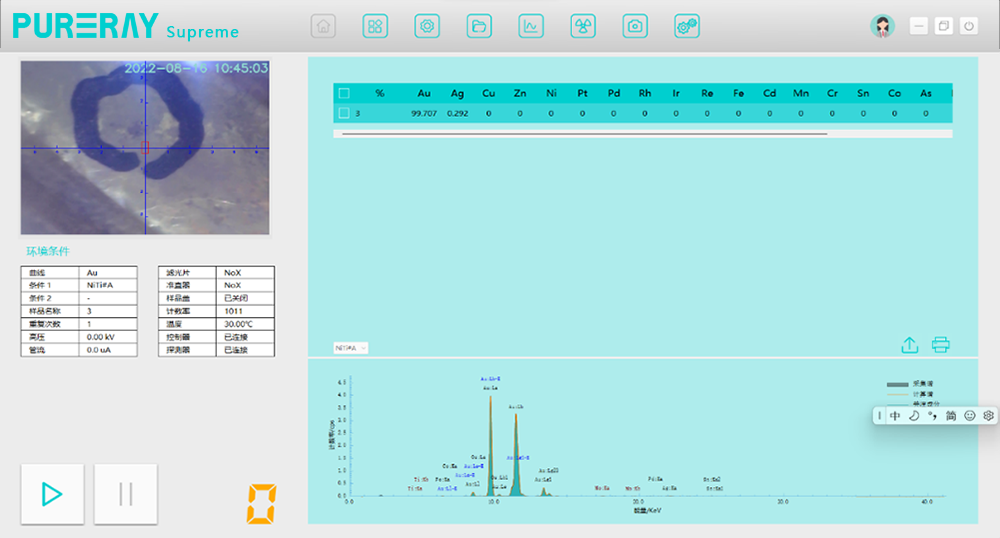Image resolution: width=1000 pixels, height=538 pixels.
Task: Export results with the upload icon
Action: click(910, 345)
